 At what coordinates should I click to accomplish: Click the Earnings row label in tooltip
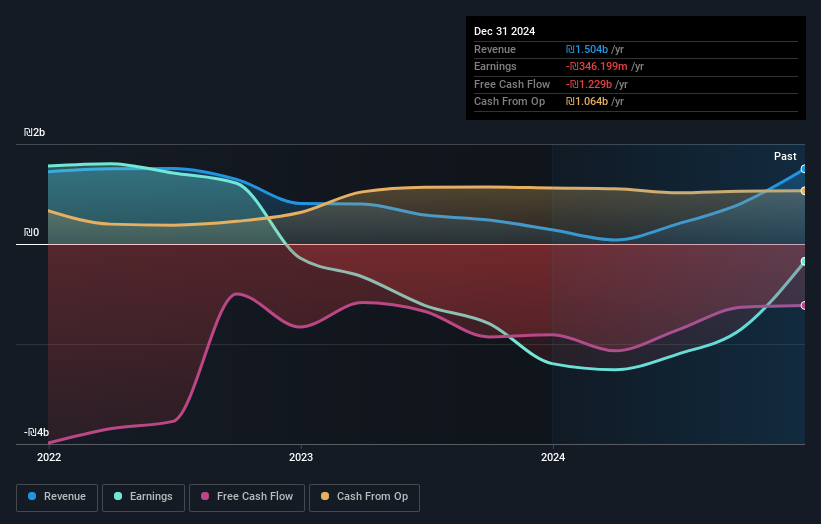[495, 66]
